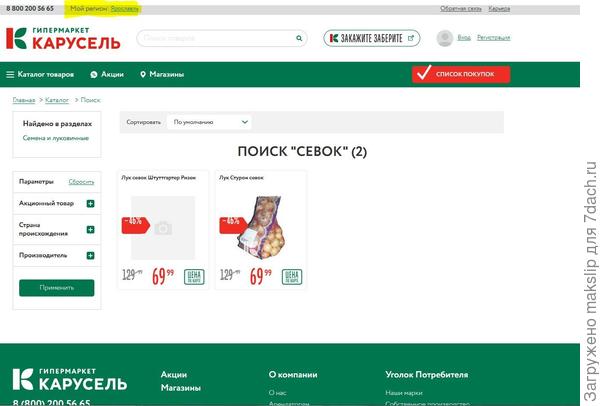Viewport: 600px width, 406px height.
Task: Open the Каталог товаров hamburger menu
Action: pyautogui.click(x=10, y=74)
